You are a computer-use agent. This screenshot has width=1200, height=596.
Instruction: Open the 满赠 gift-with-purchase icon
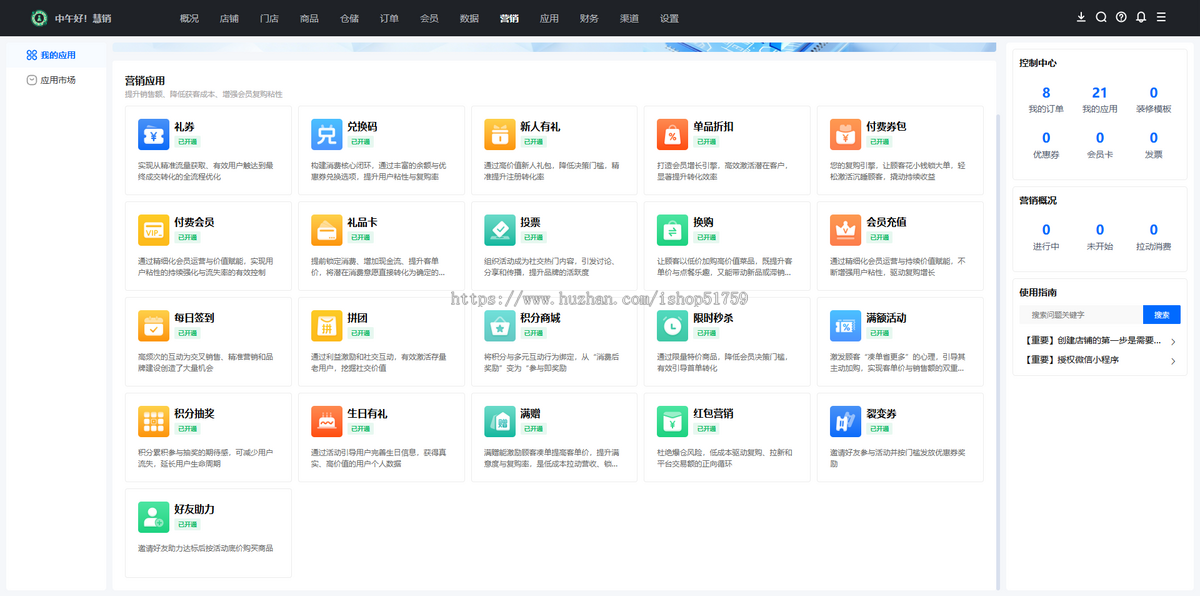point(500,421)
